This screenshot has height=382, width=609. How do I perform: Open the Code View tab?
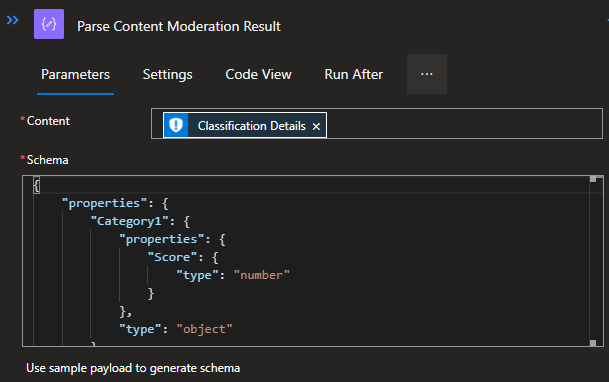point(258,75)
